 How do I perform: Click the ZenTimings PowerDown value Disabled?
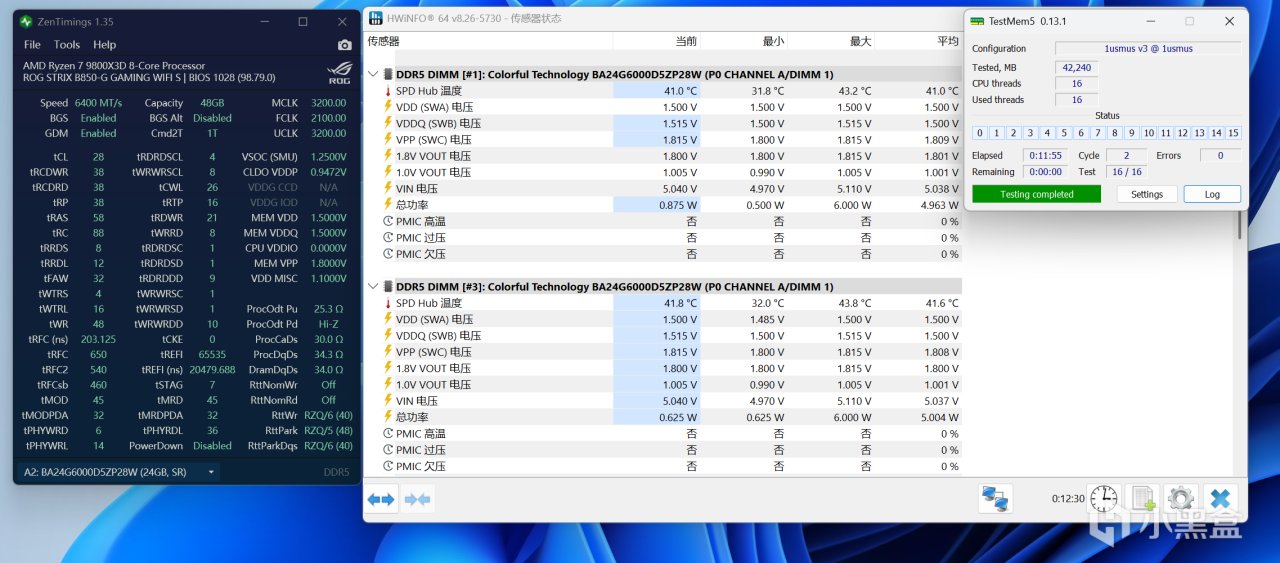coord(212,446)
